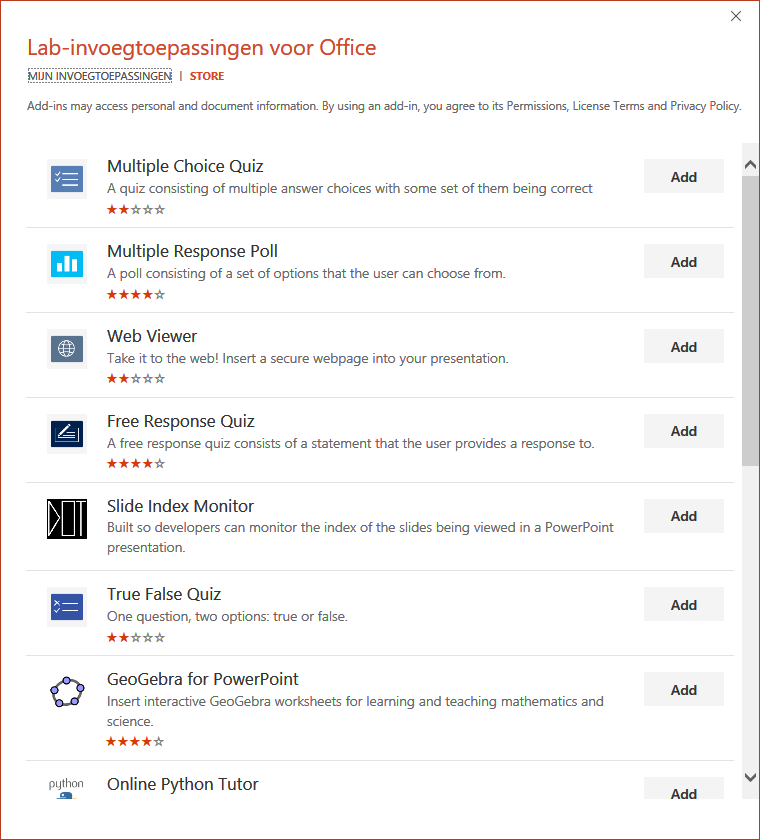The image size is (760, 840).
Task: Open the Free Response Quiz title
Action: tap(181, 421)
